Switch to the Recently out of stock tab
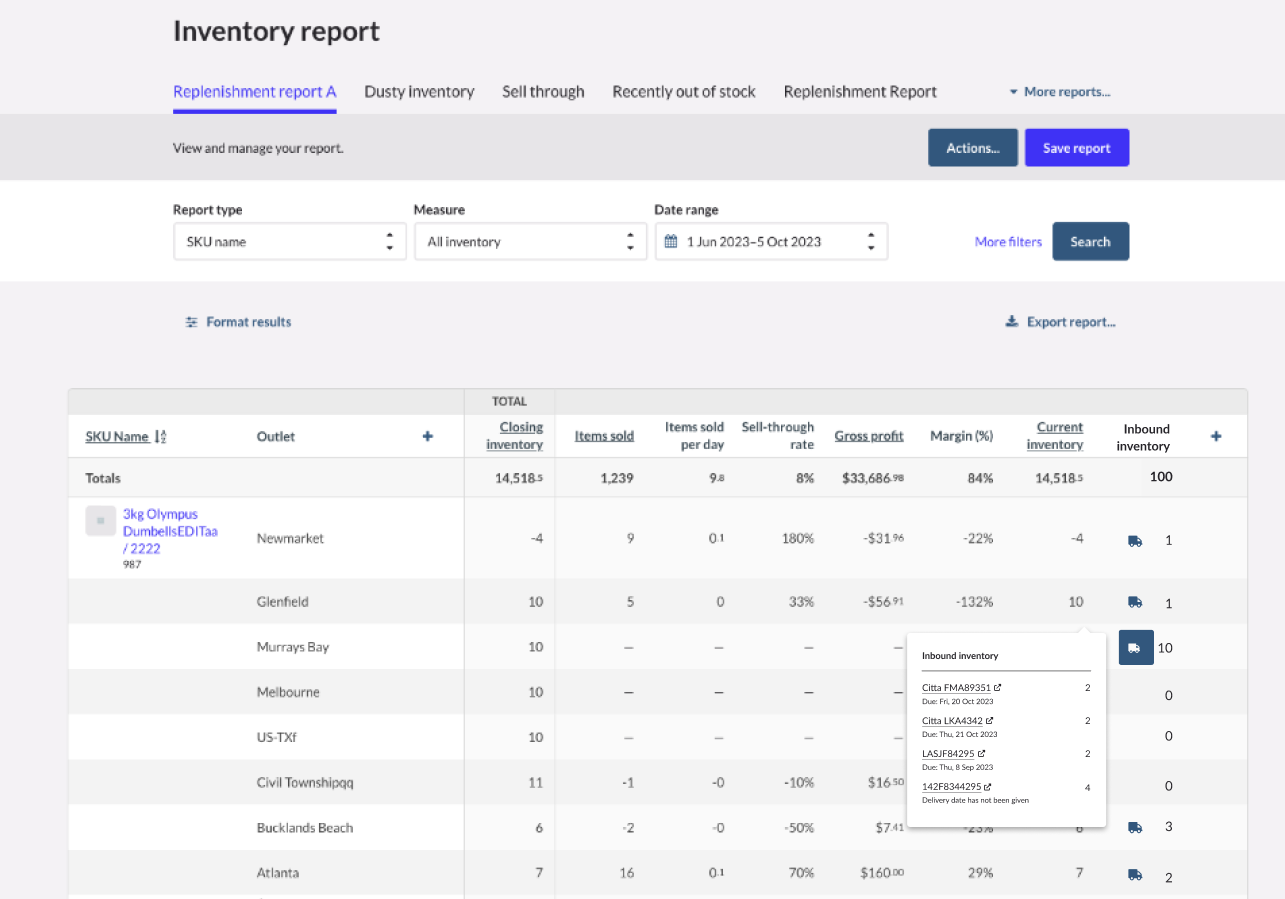Image resolution: width=1285 pixels, height=899 pixels. click(684, 91)
